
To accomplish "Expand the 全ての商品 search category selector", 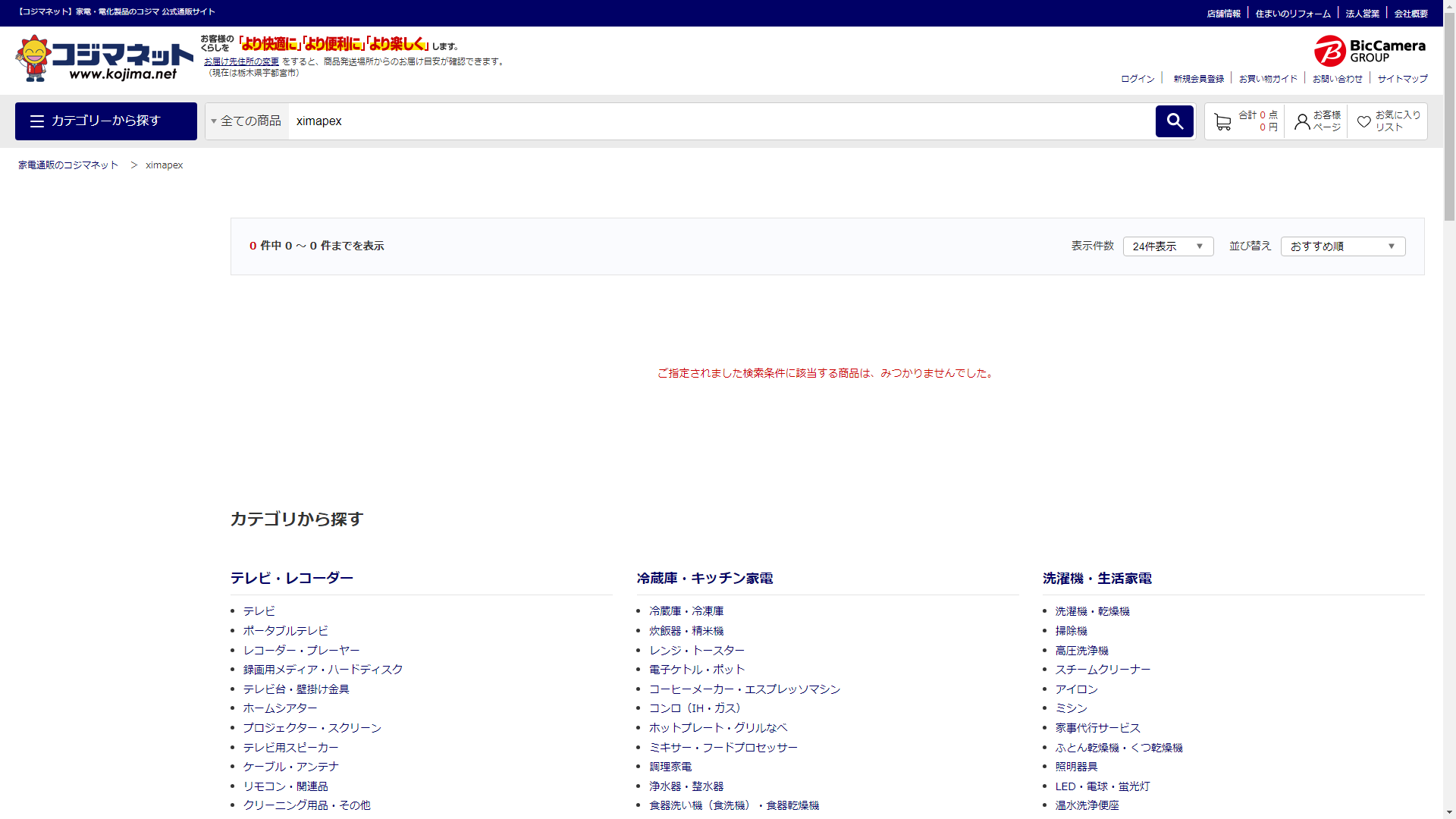I will click(247, 121).
